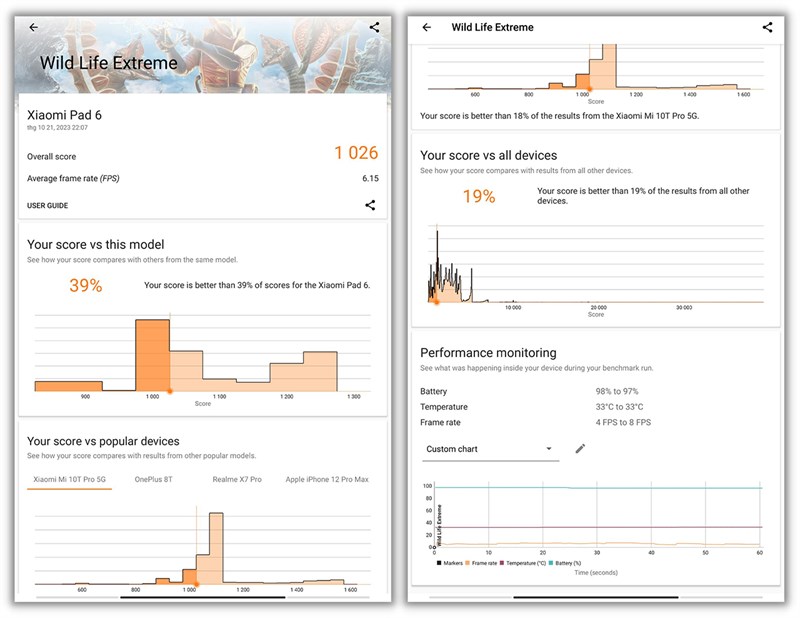Click the tallest bar in this-model histogram
Viewport: 800px width, 618px height.
pos(153,355)
